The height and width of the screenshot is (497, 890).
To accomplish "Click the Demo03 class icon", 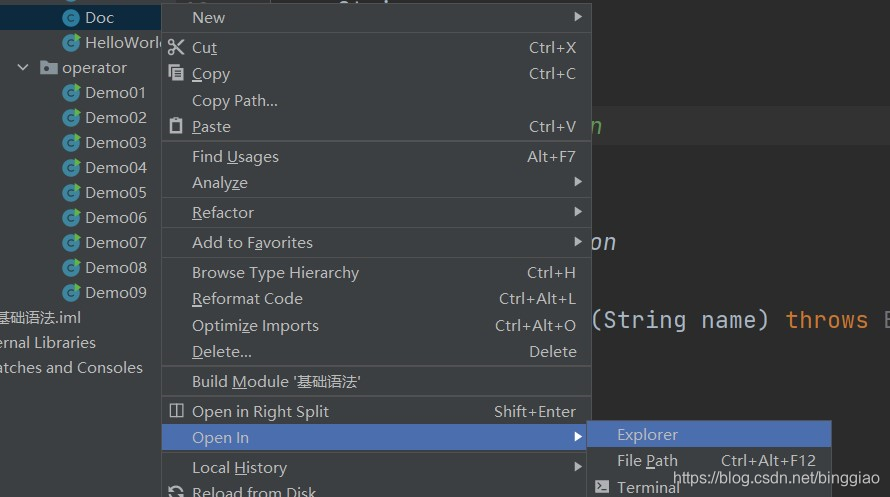I will [71, 143].
